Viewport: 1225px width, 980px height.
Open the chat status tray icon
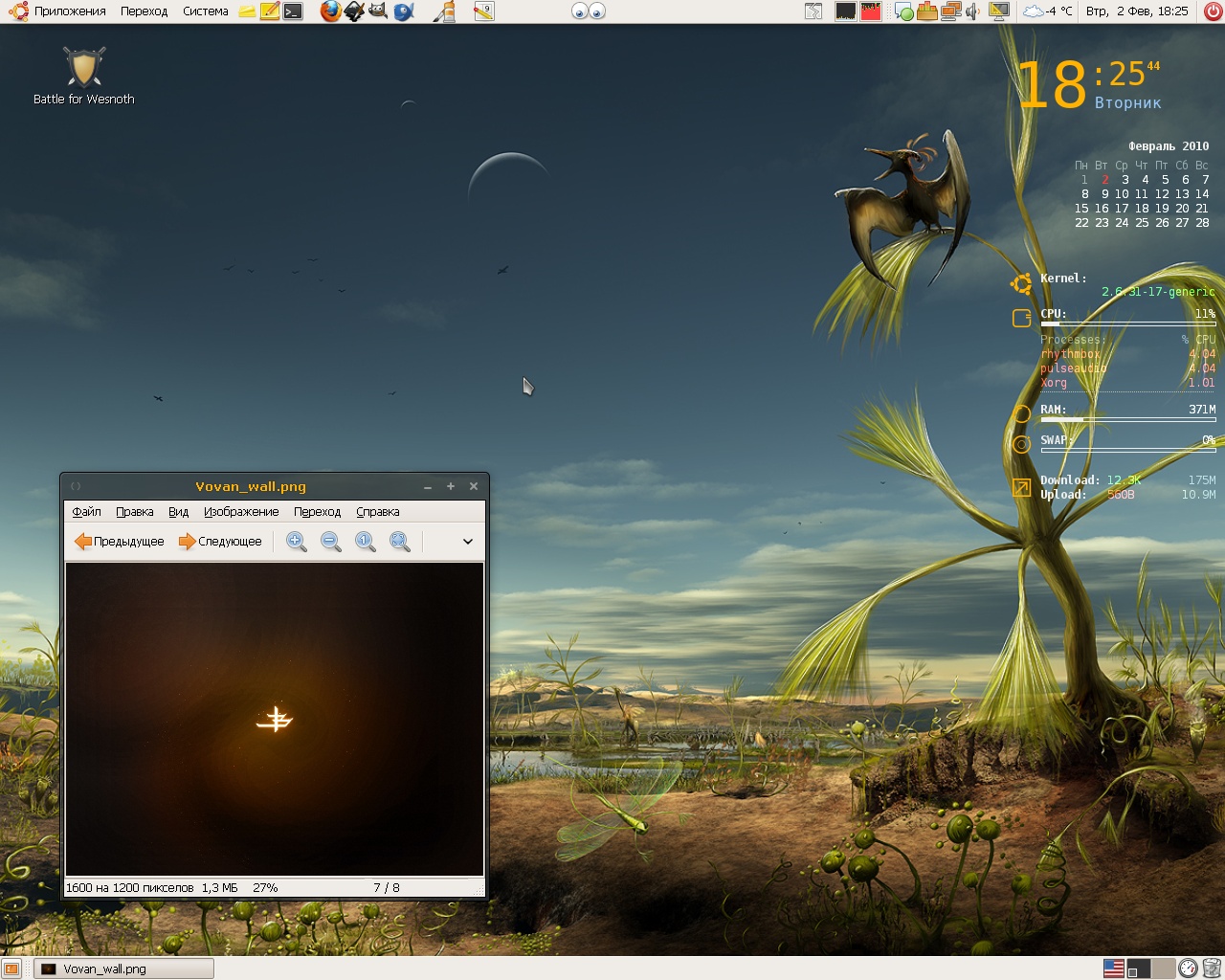[x=903, y=12]
